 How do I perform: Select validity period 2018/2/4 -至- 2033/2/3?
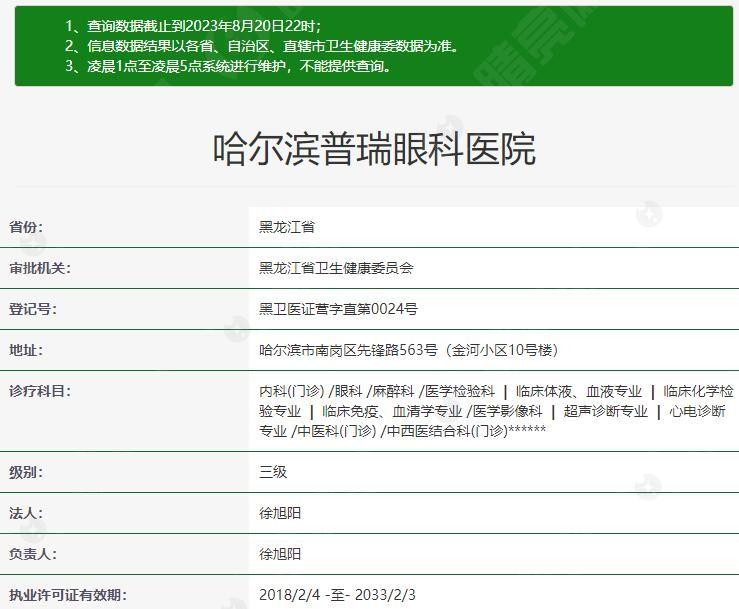click(x=337, y=595)
